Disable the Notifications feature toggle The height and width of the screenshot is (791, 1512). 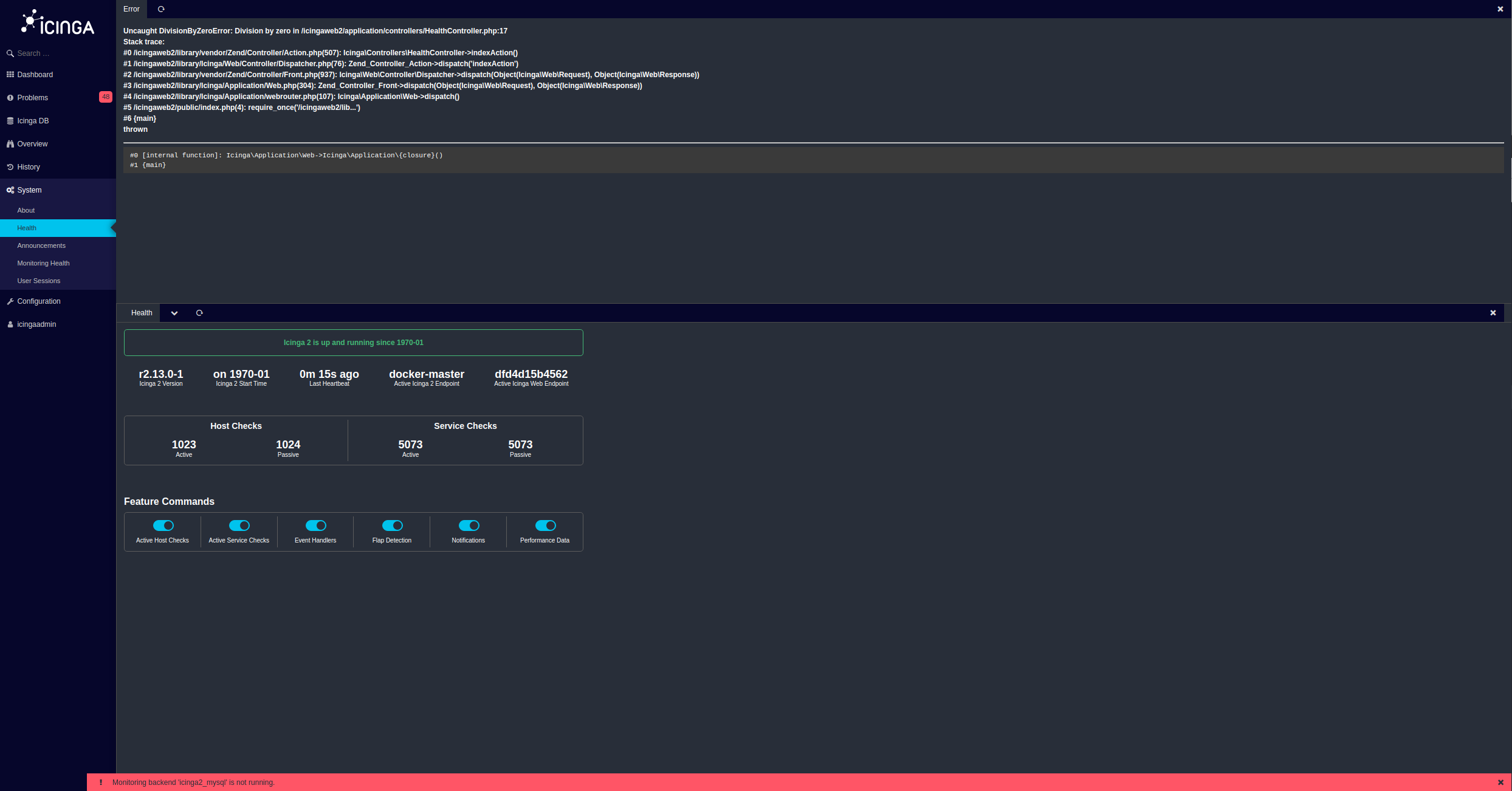coord(468,525)
